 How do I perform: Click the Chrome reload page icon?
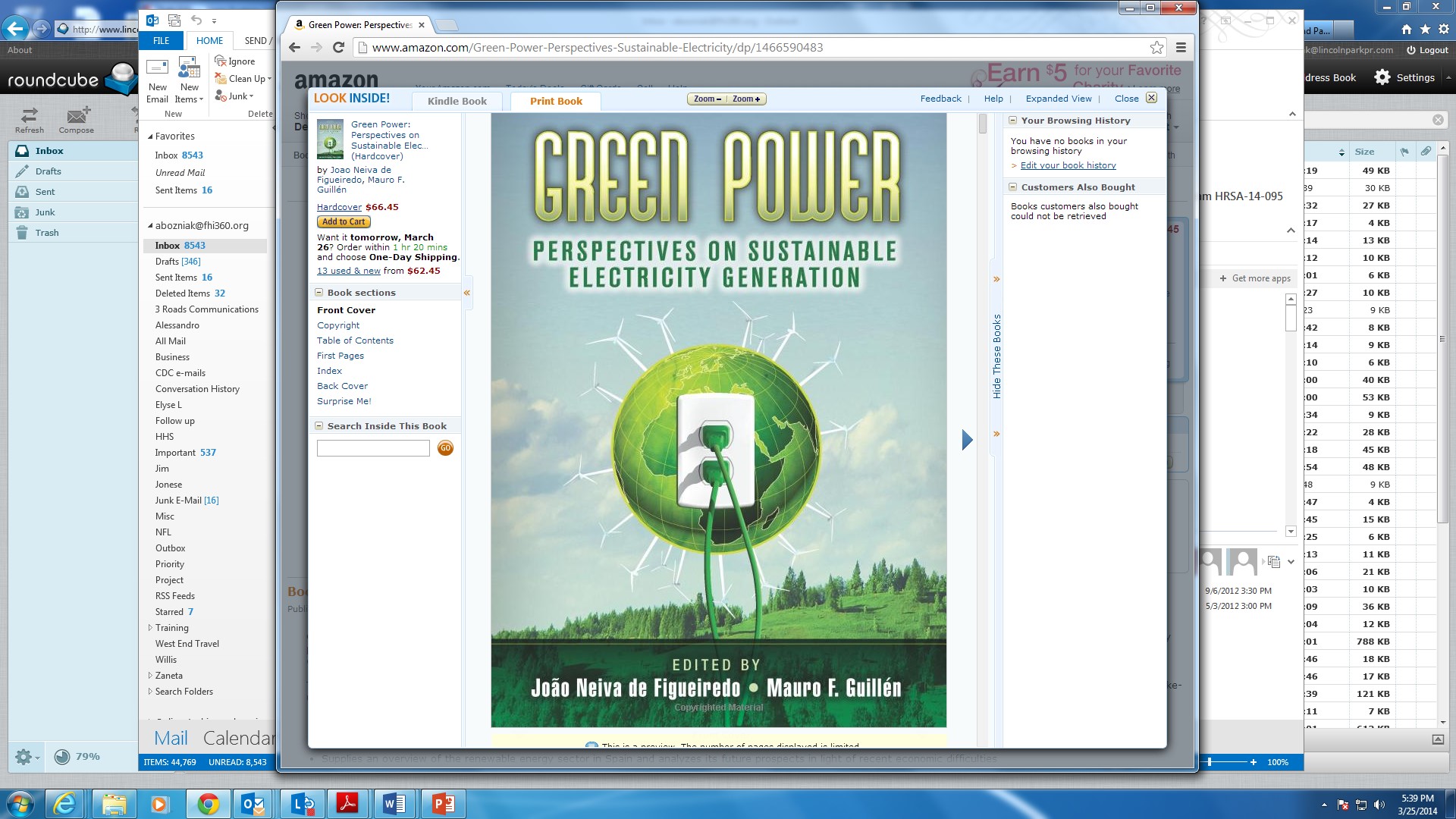339,48
